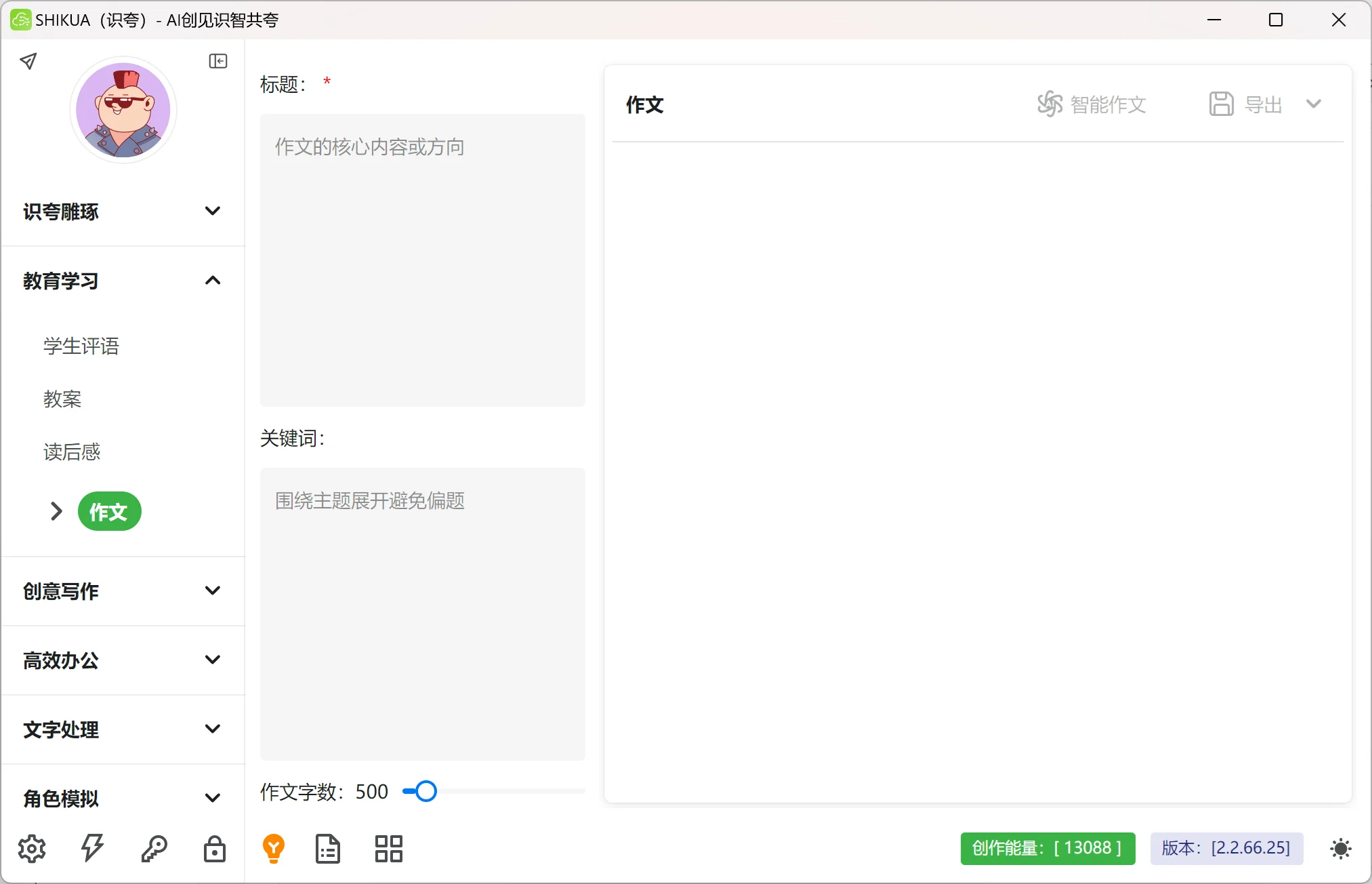Maximize the SHIKUA window
Screen dimensions: 1372x884
click(1276, 20)
